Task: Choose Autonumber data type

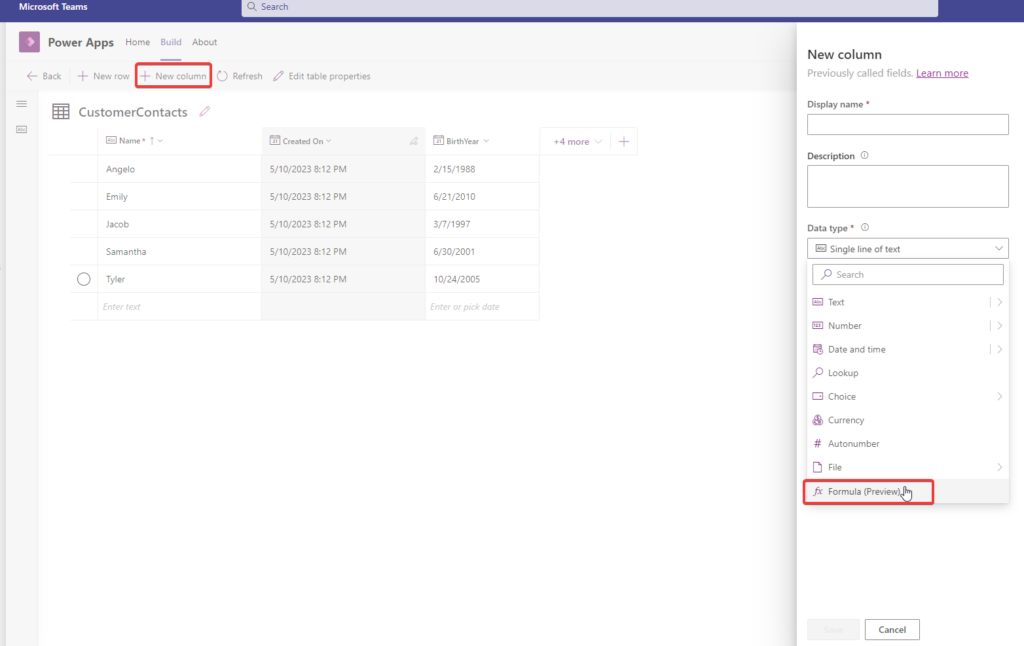Action: tap(908, 444)
